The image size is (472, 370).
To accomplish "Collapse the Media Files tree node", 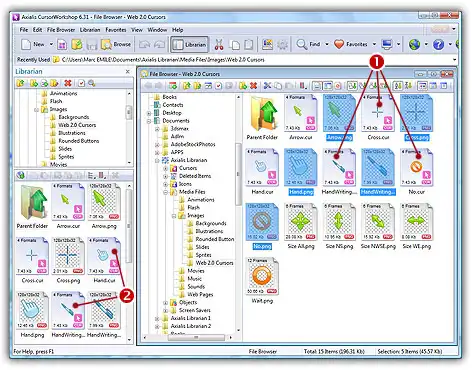I will click(x=165, y=192).
